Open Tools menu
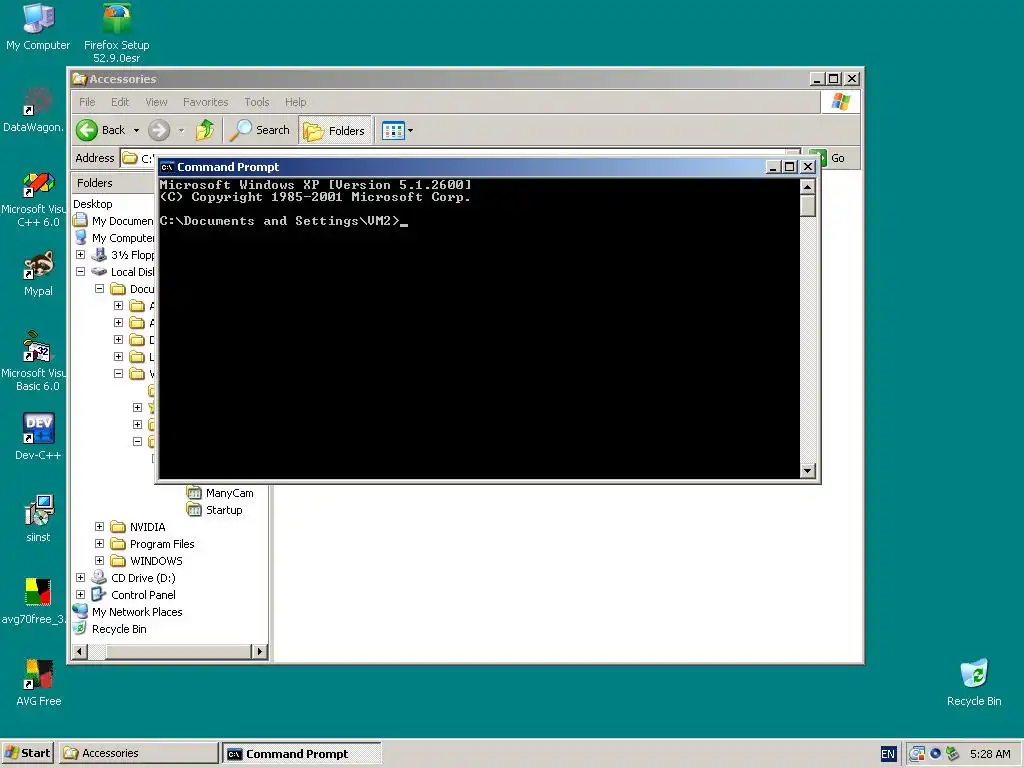The height and width of the screenshot is (768, 1024). click(257, 102)
